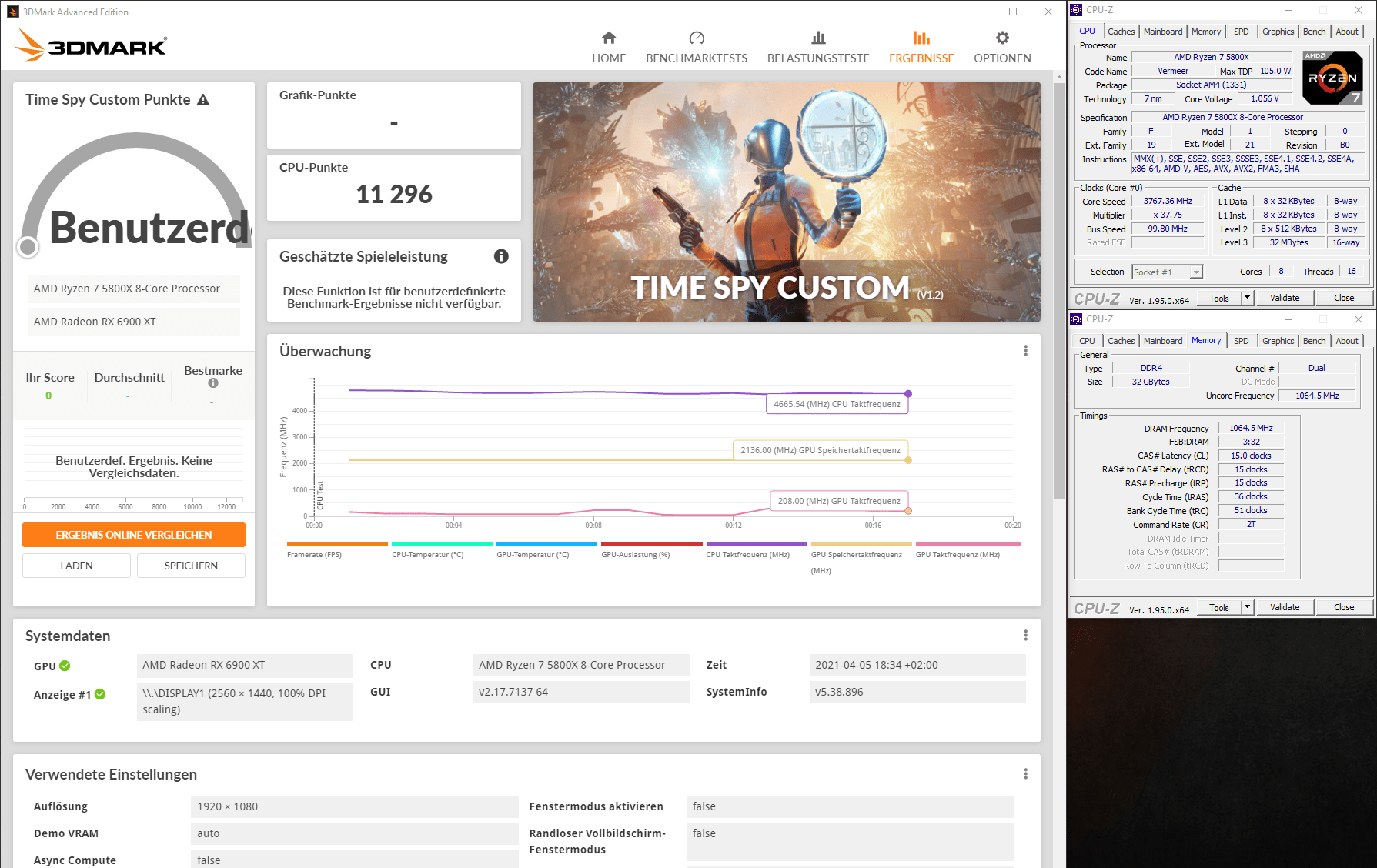Open Verwendete Einstellungen three-dot menu
Screen dimensions: 1377x868
point(1025,774)
